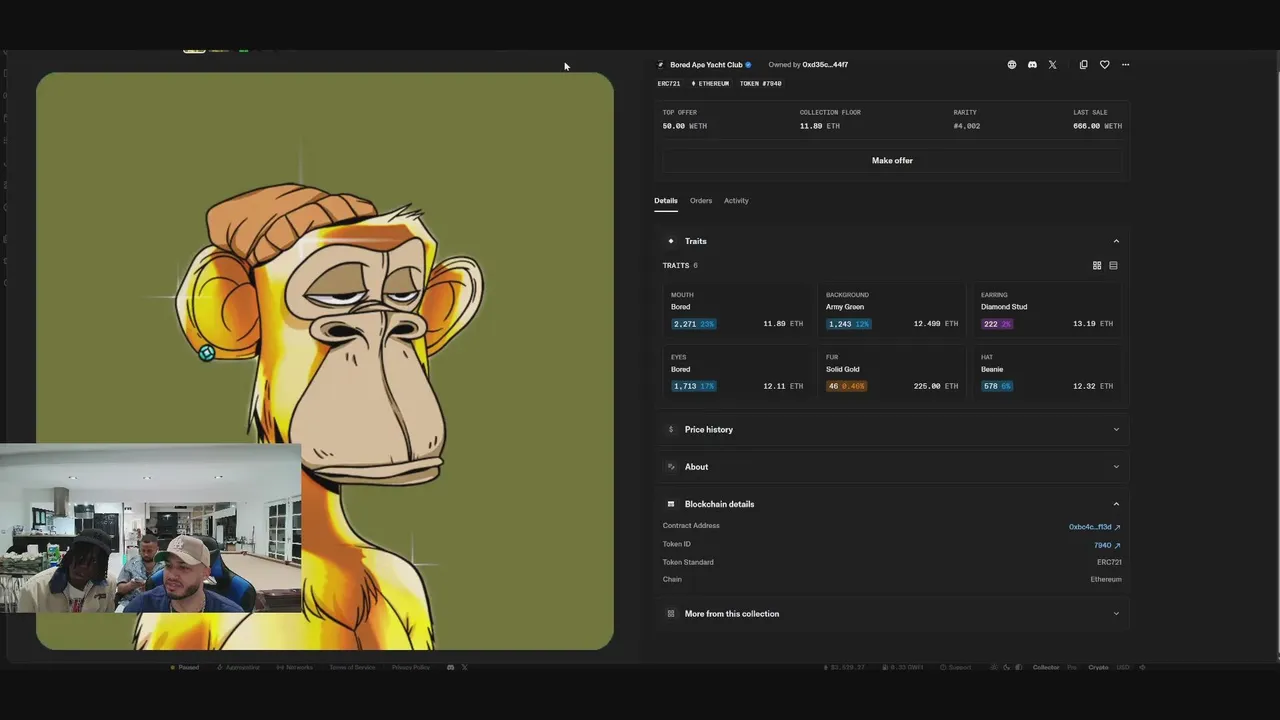The height and width of the screenshot is (720, 1280).
Task: Select the Background Army Green trait card
Action: click(892, 310)
